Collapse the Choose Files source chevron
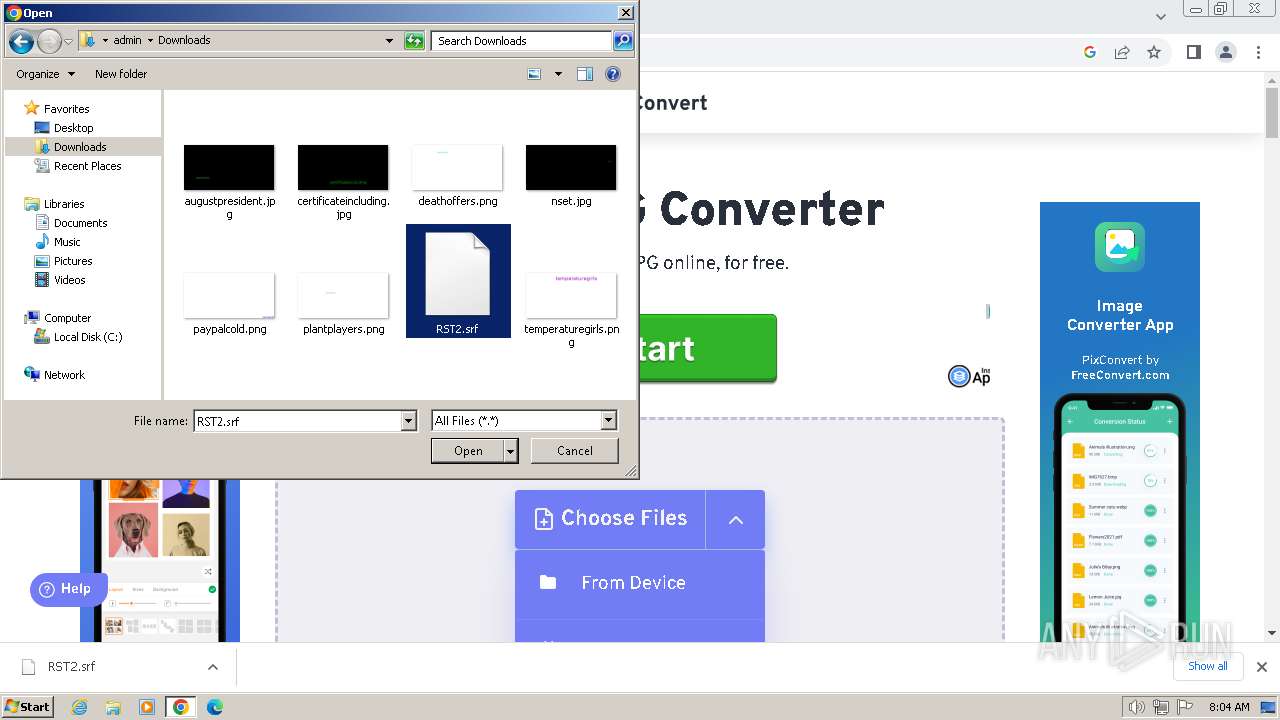The width and height of the screenshot is (1280, 720). tap(736, 519)
